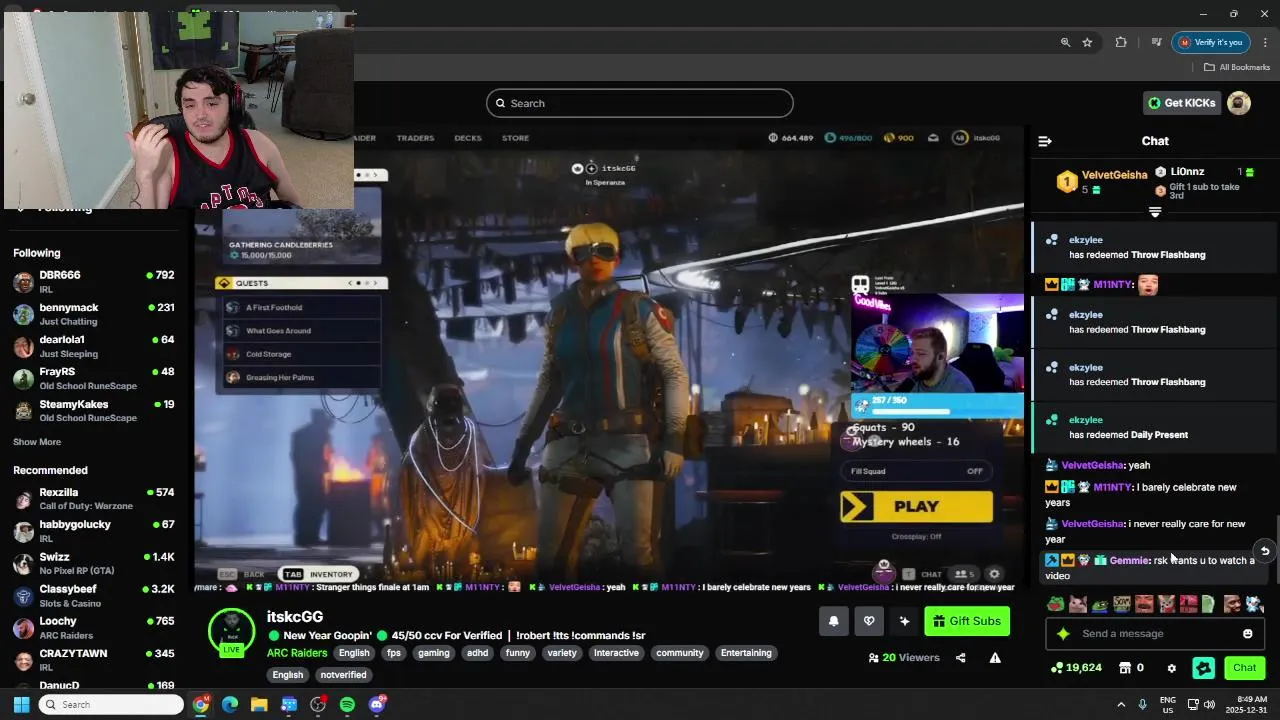Show the 20 Viewers list
This screenshot has height=720, width=1280.
pyautogui.click(x=904, y=658)
